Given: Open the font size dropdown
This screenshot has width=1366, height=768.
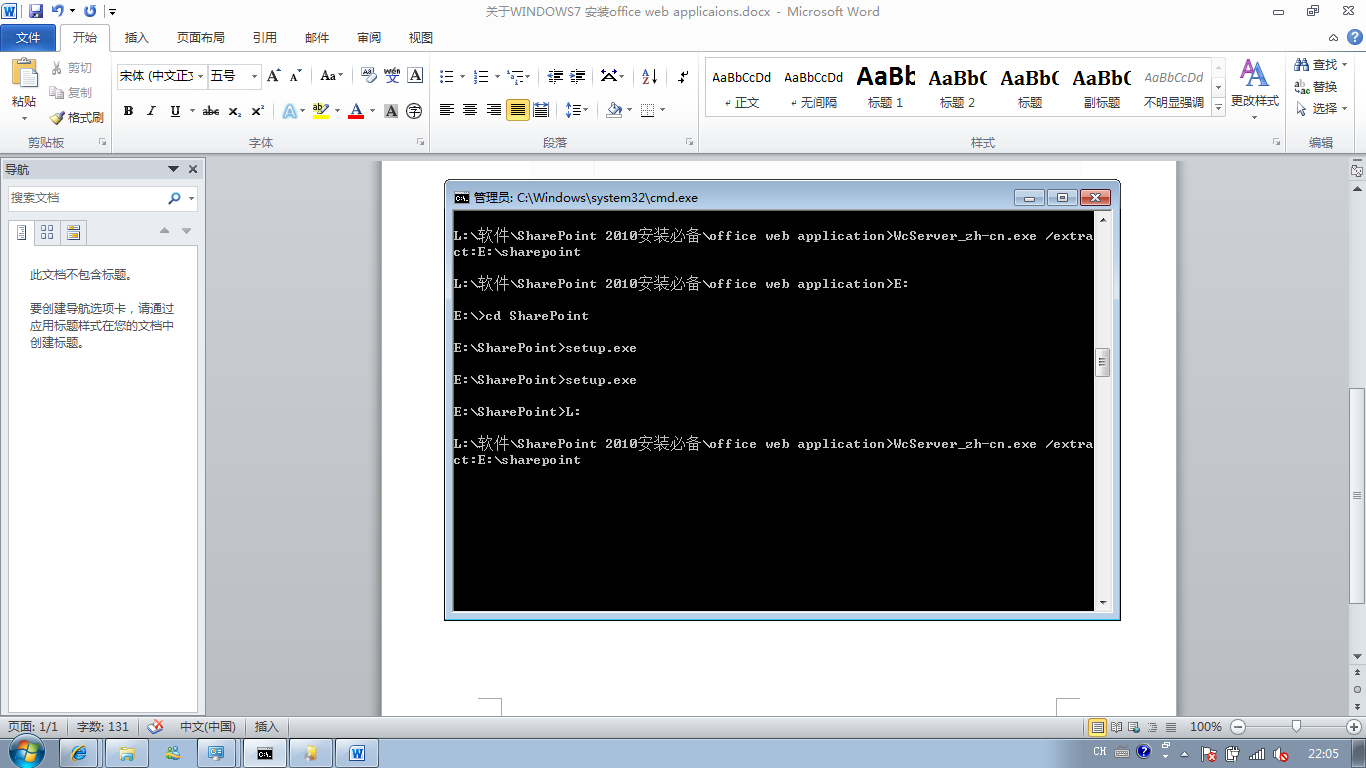Looking at the screenshot, I should [x=255, y=76].
